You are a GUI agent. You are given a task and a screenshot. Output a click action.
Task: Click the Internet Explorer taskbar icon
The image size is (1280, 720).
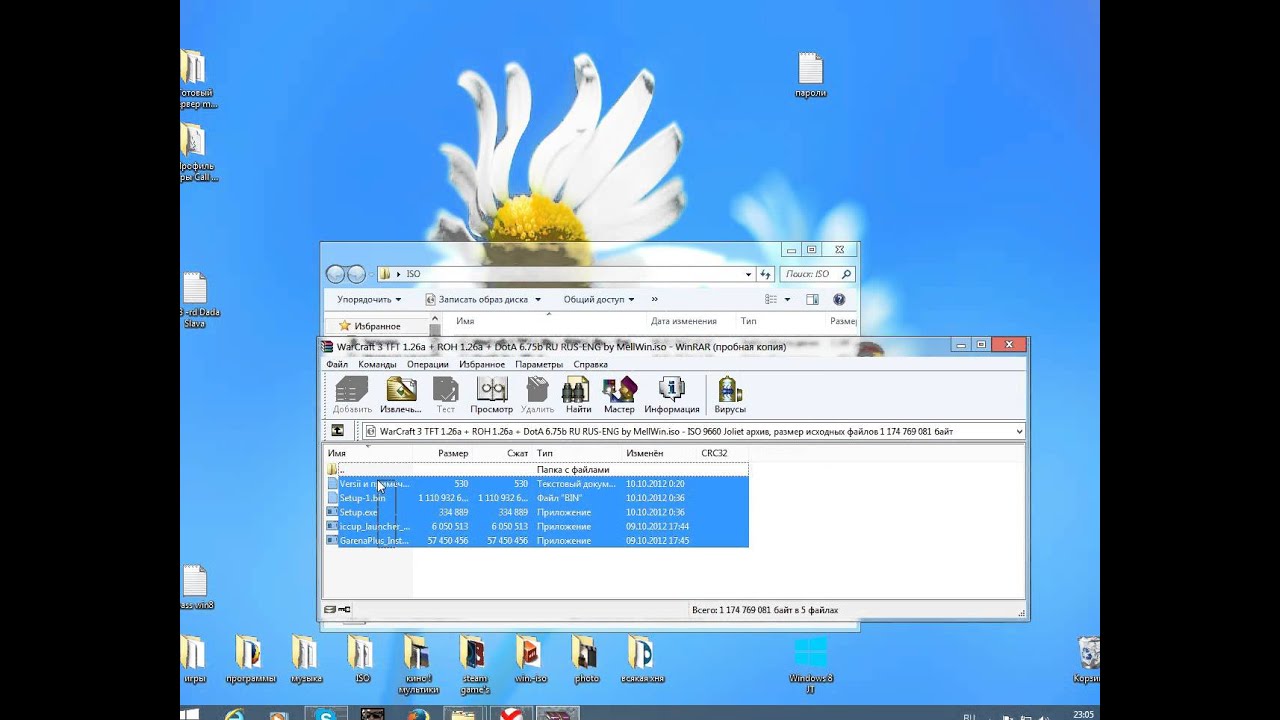coord(235,714)
